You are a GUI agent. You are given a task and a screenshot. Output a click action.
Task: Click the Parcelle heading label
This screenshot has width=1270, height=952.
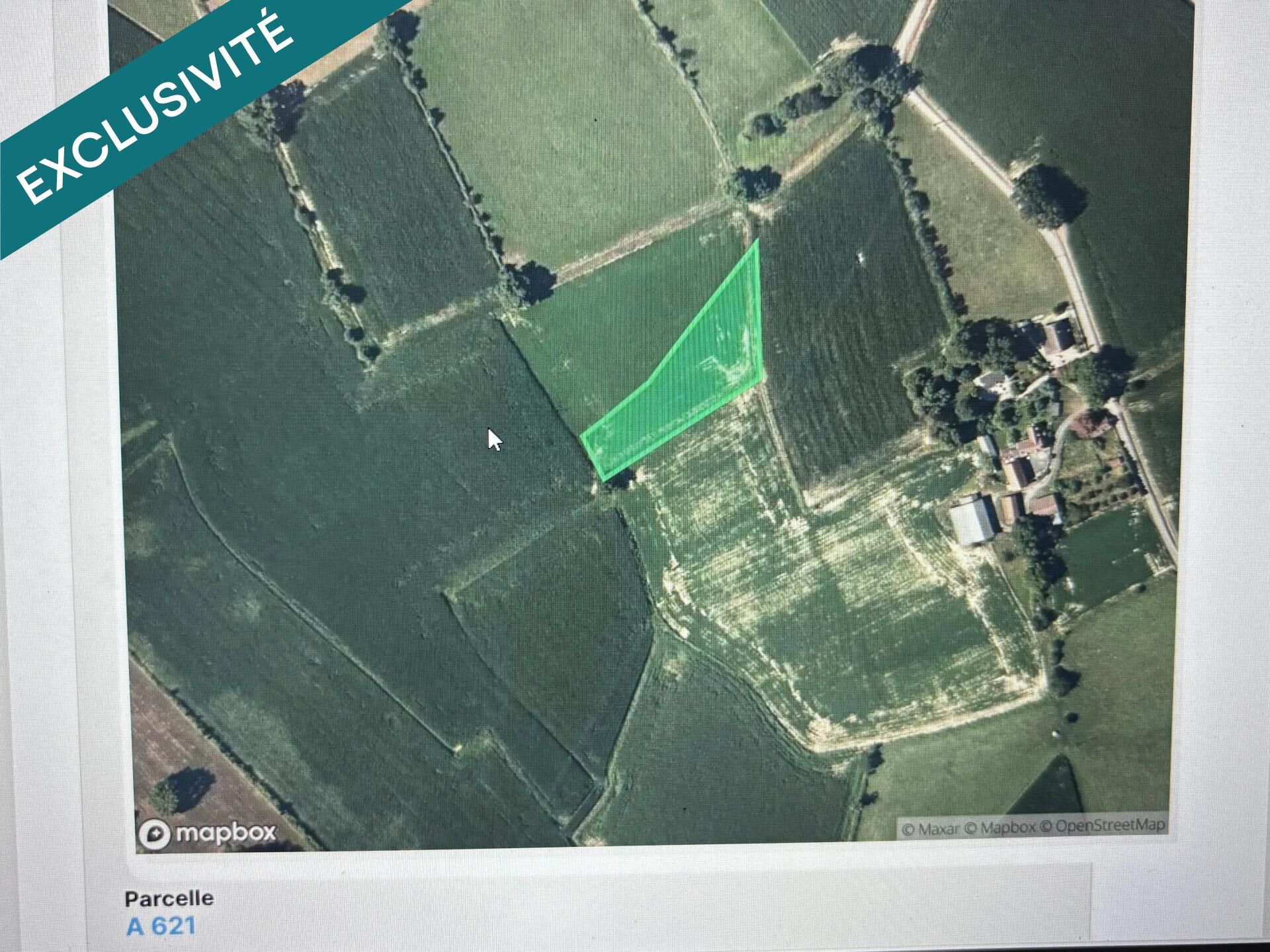click(169, 898)
